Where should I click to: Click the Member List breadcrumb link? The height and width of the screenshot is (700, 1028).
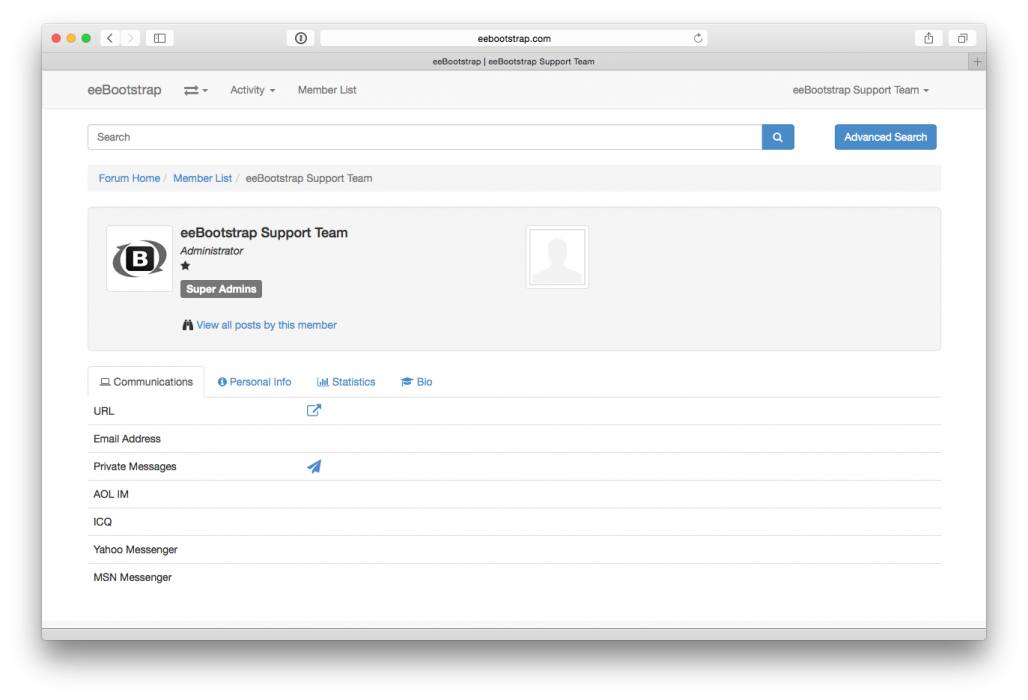203,178
